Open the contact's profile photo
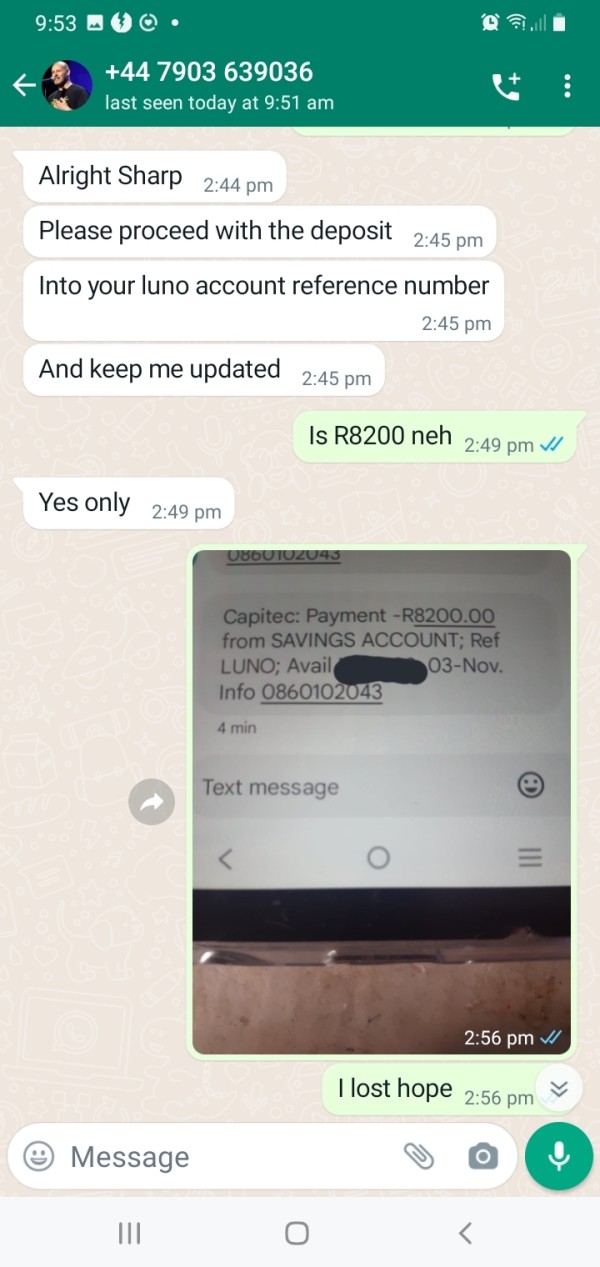 coord(68,86)
